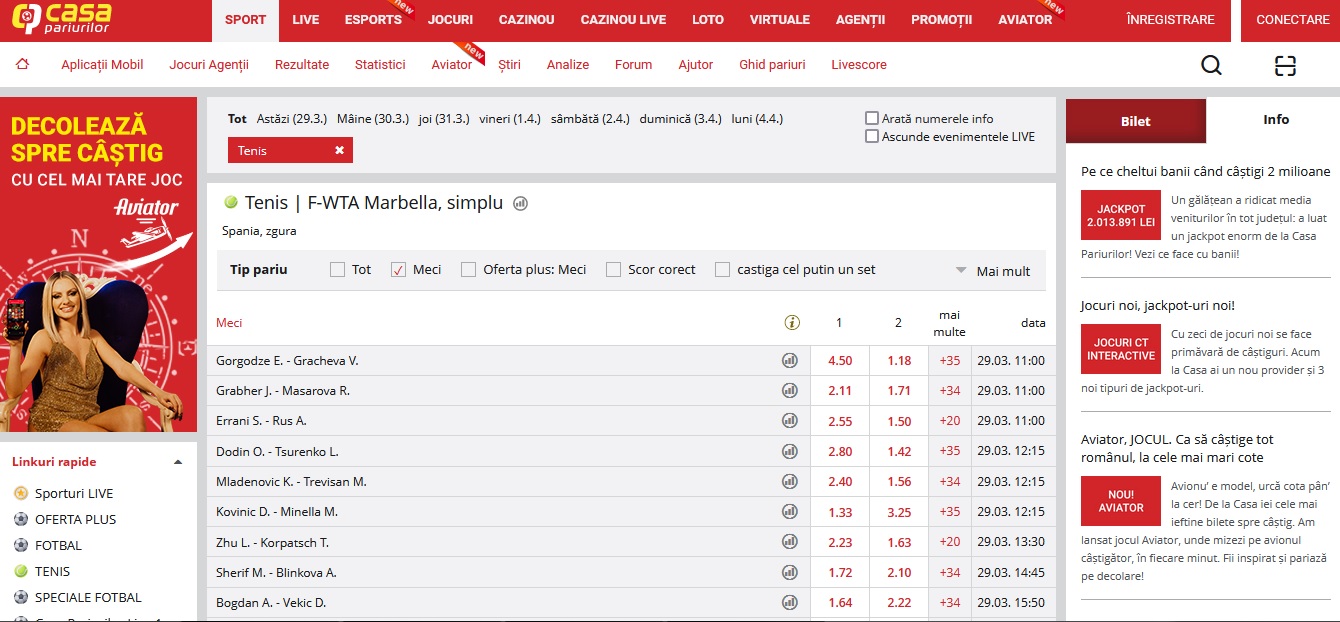Expand the Mai mult bet types dropdown
This screenshot has width=1340, height=622.
pos(993,271)
